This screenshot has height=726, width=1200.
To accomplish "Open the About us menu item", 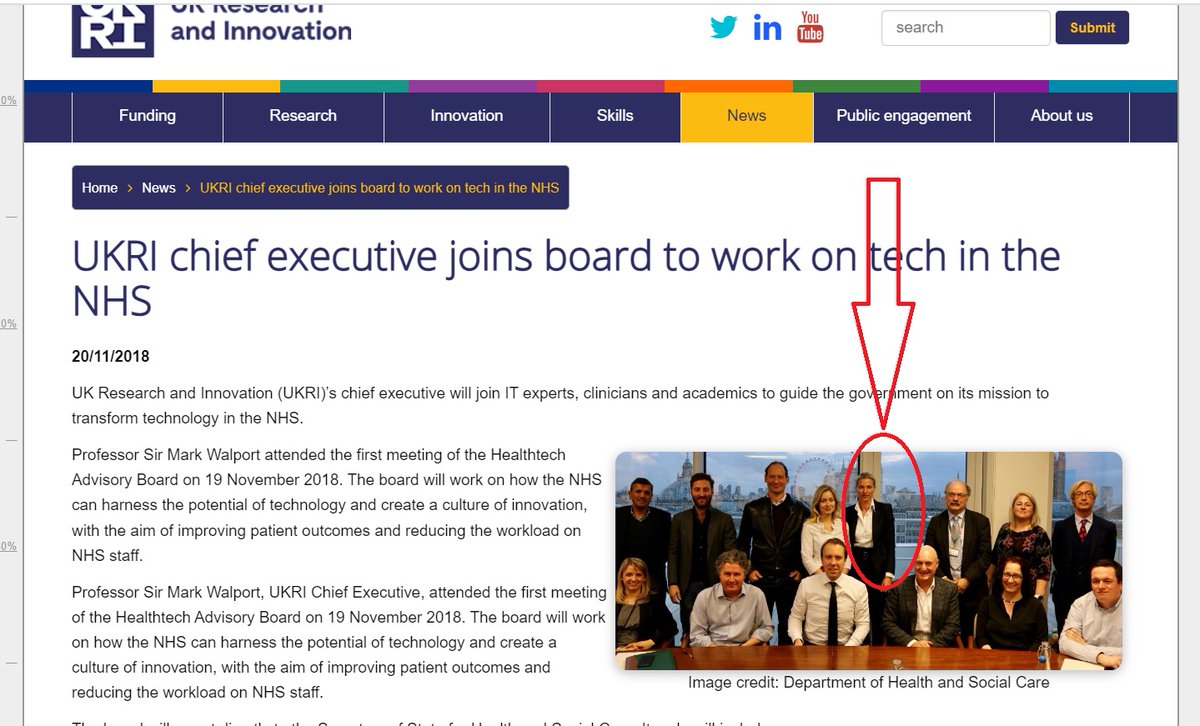I will coord(1062,116).
